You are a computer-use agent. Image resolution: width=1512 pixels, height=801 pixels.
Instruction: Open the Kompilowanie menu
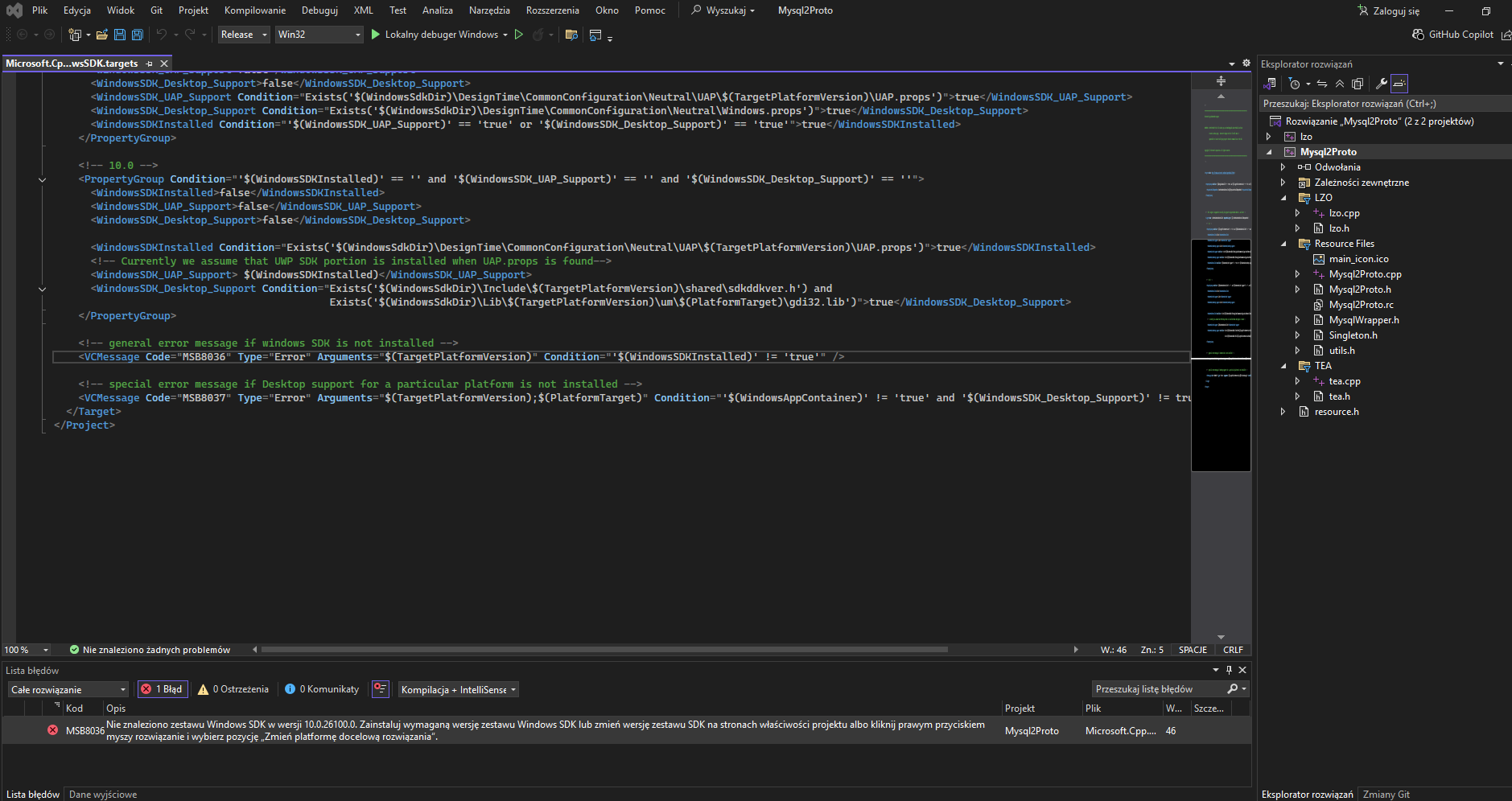[x=254, y=10]
